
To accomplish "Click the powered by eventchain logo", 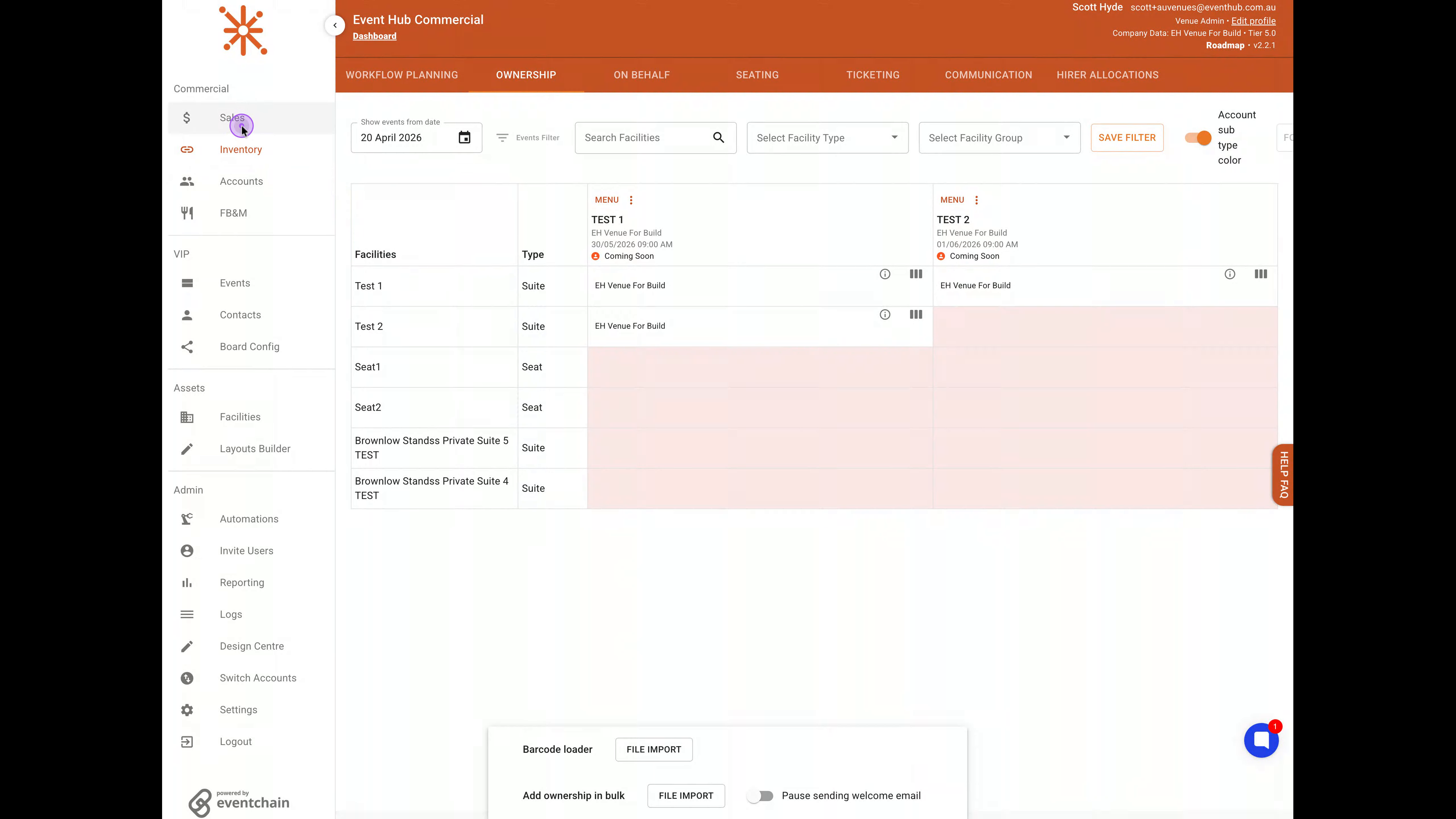I will (x=239, y=803).
